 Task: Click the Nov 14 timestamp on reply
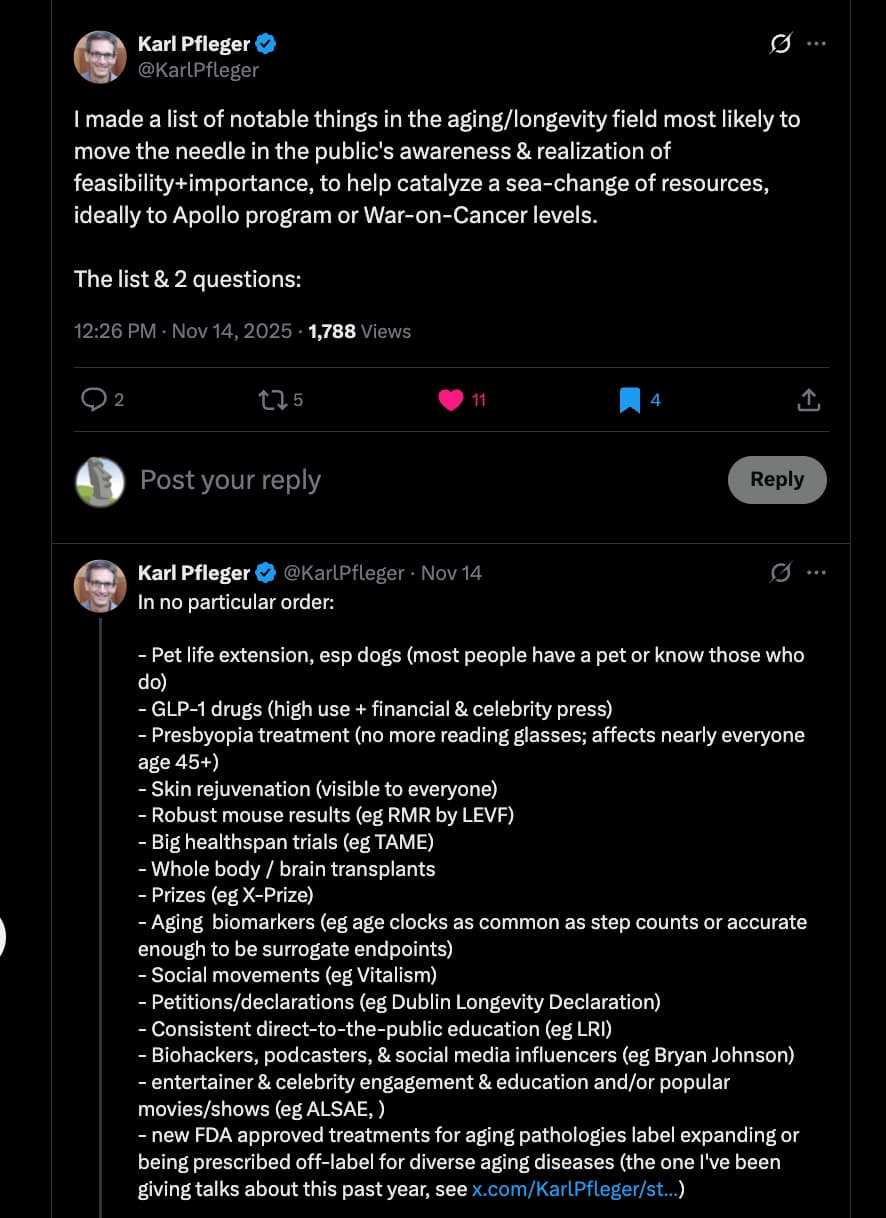coord(451,573)
